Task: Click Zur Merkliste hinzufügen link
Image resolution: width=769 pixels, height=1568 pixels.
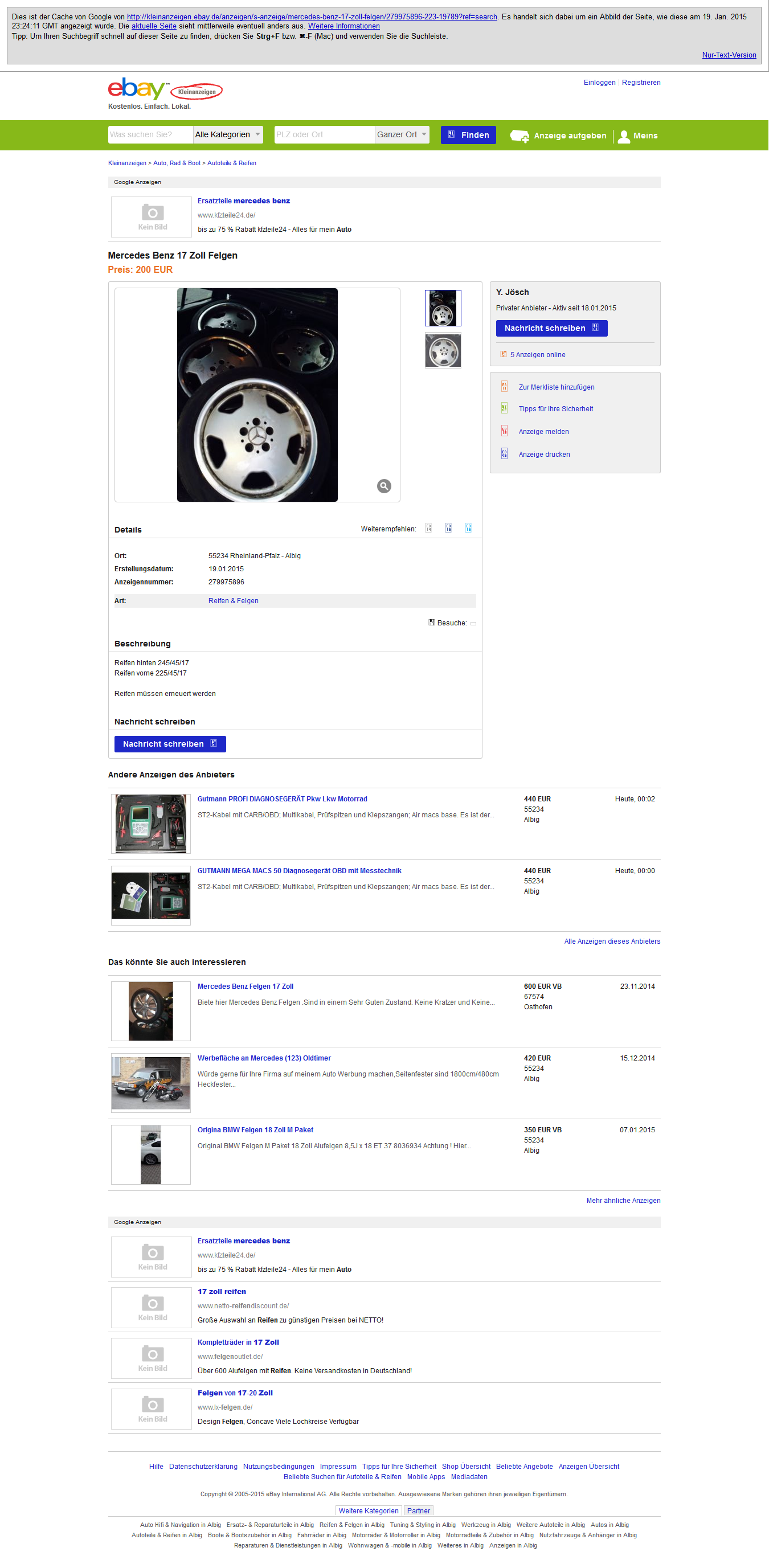Action: coord(557,387)
